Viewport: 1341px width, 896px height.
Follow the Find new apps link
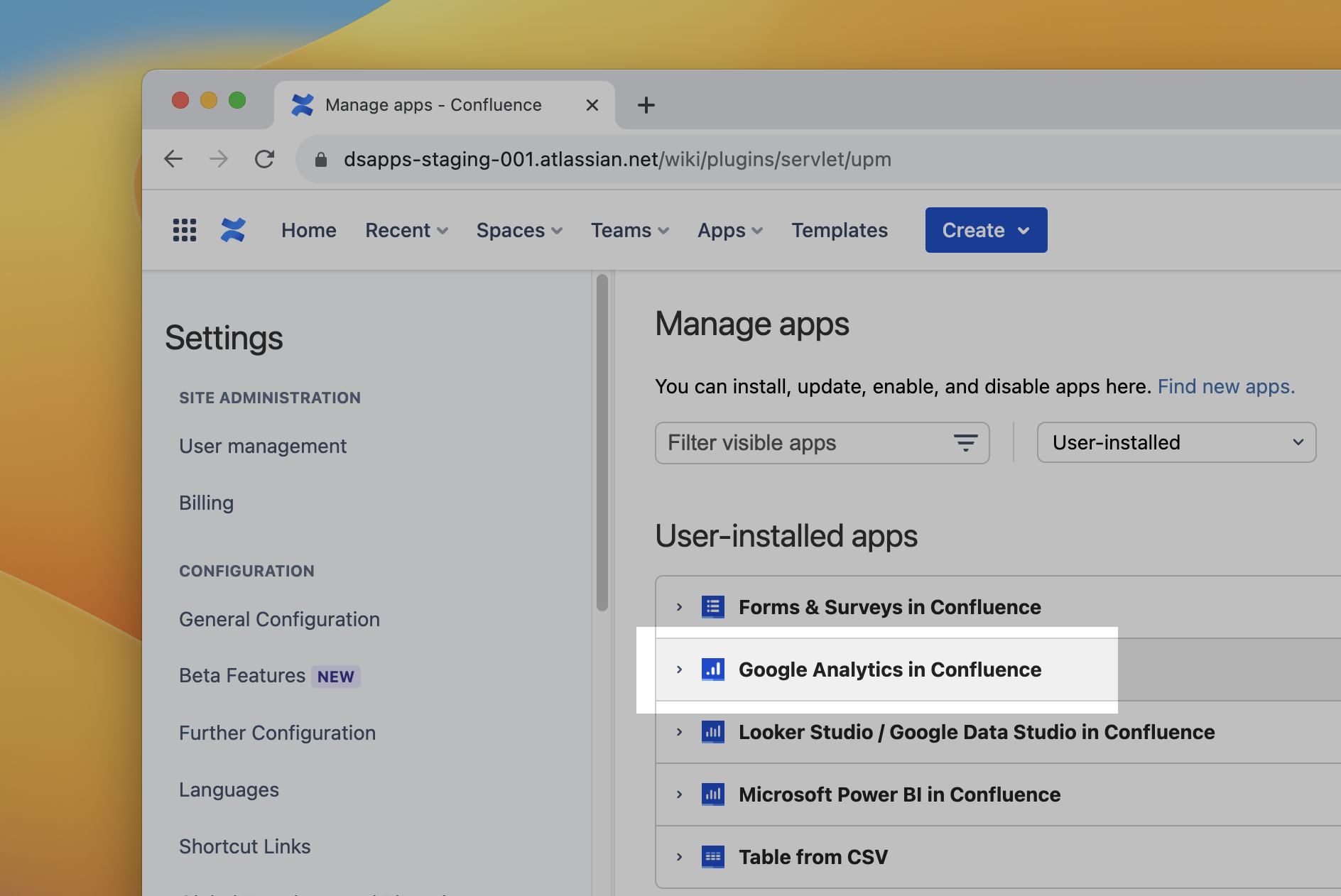tap(1226, 386)
